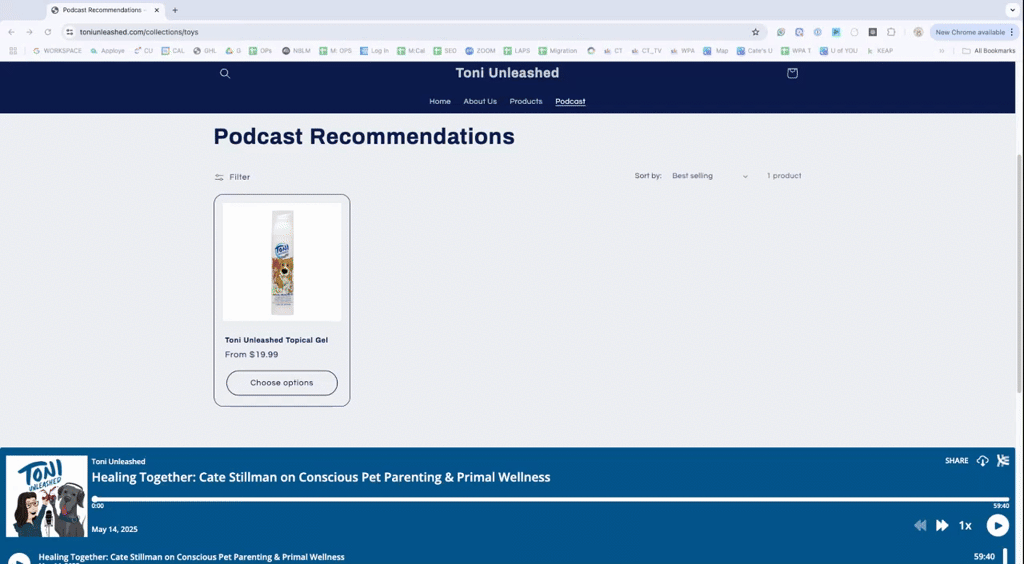Image resolution: width=1024 pixels, height=564 pixels.
Task: Open the Products menu item
Action: tap(526, 102)
